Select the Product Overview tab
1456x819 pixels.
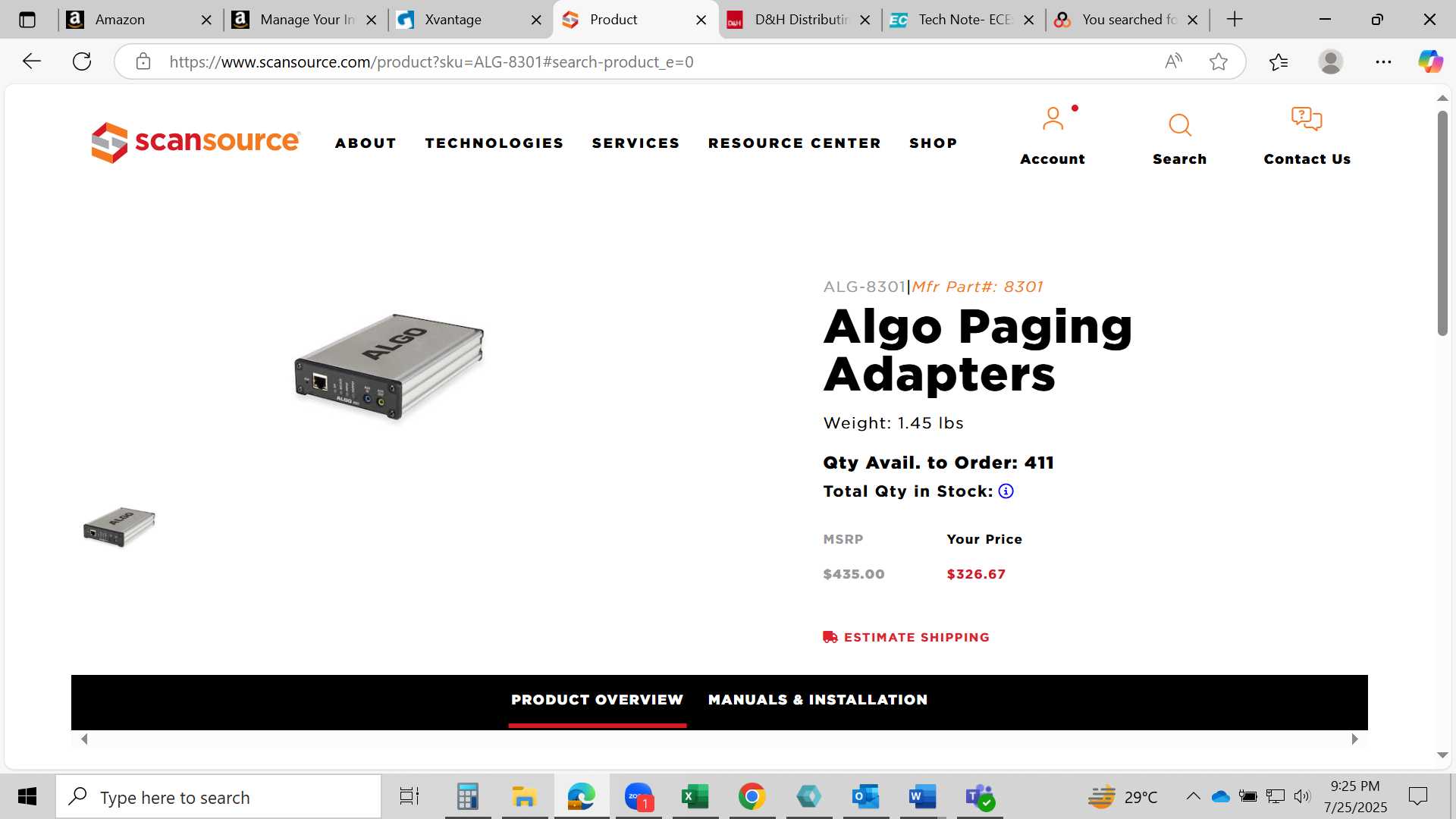coord(597,700)
